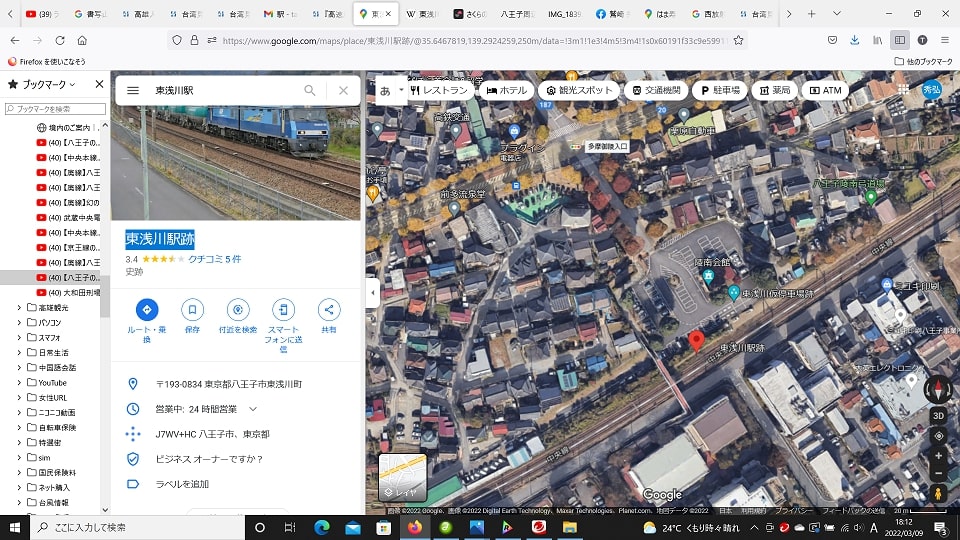Open the Windows Start menu
The height and width of the screenshot is (540, 960).
[15, 527]
